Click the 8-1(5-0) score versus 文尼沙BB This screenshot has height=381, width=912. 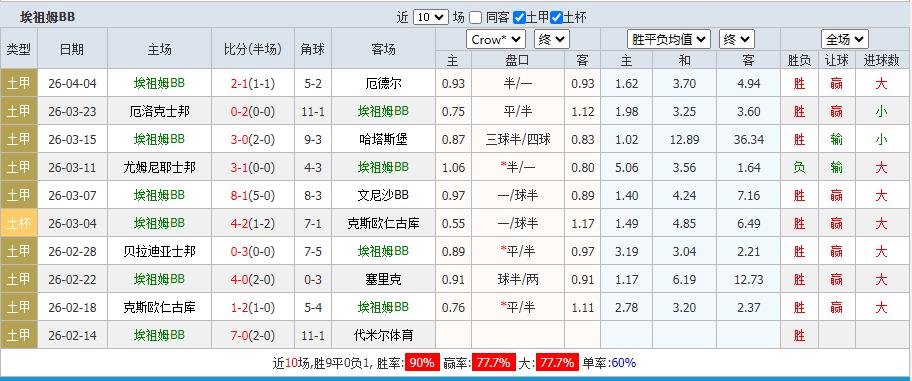(252, 195)
